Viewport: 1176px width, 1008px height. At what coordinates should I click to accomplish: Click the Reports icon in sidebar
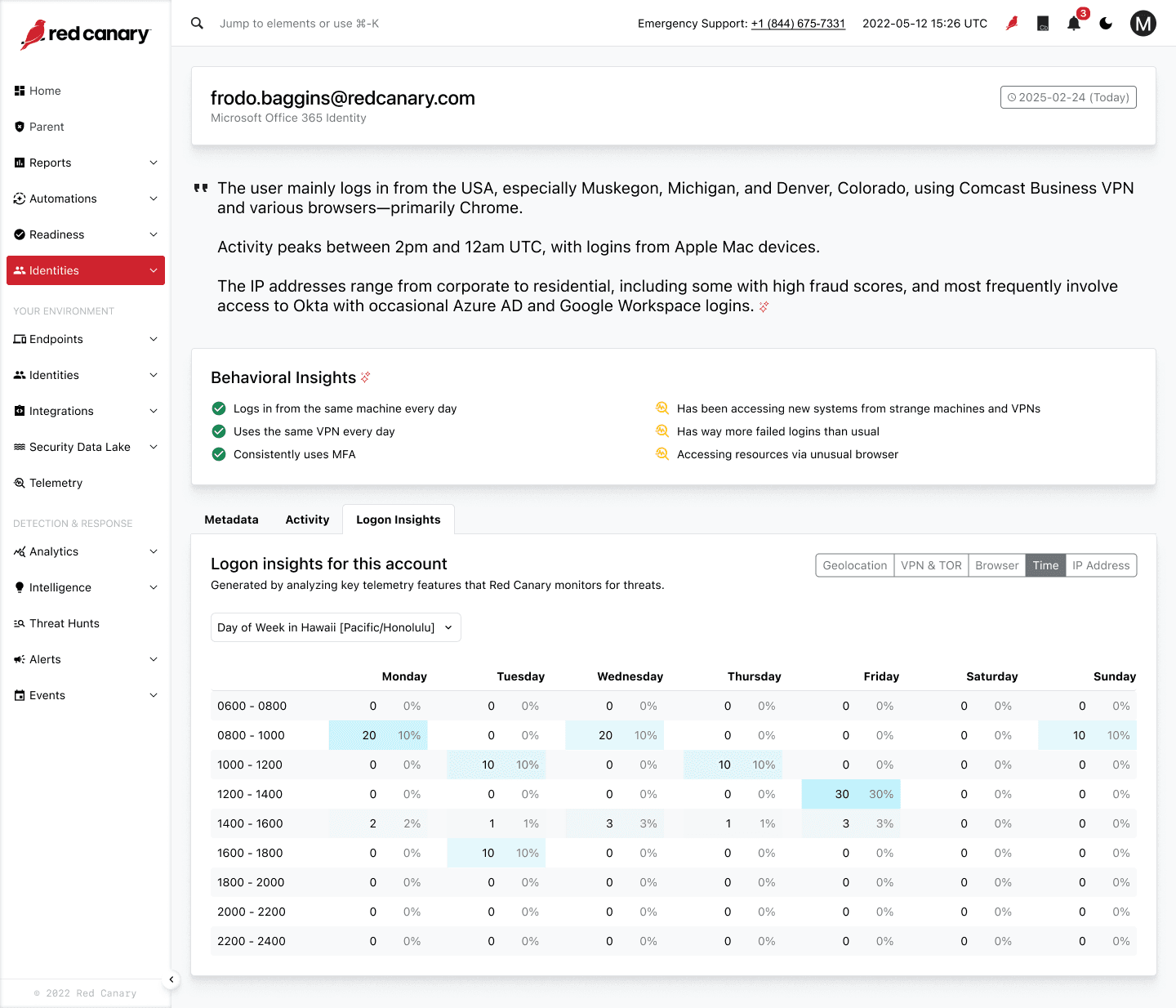pos(20,163)
